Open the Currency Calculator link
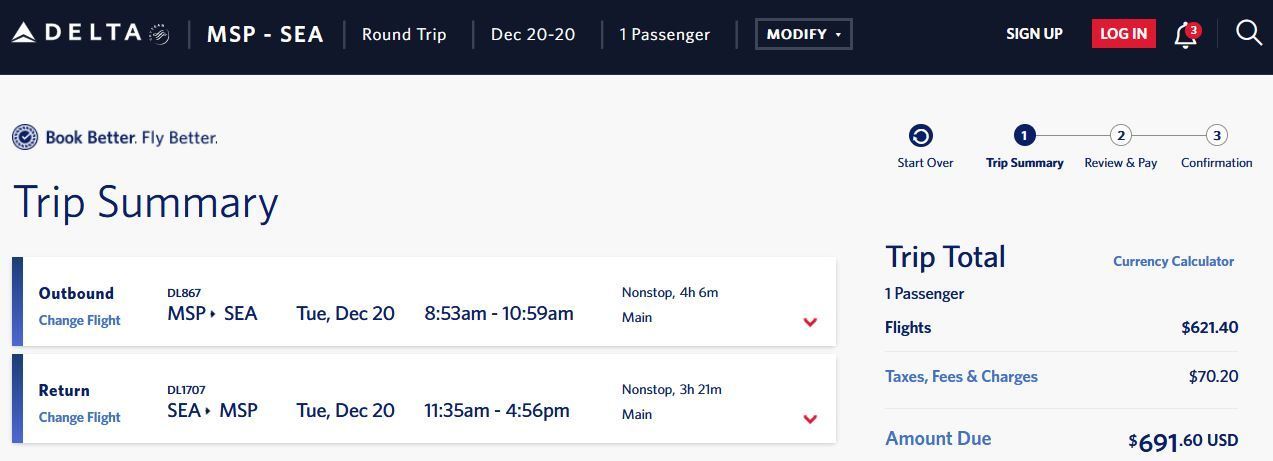Screen dimensions: 1273x461 point(1173,261)
